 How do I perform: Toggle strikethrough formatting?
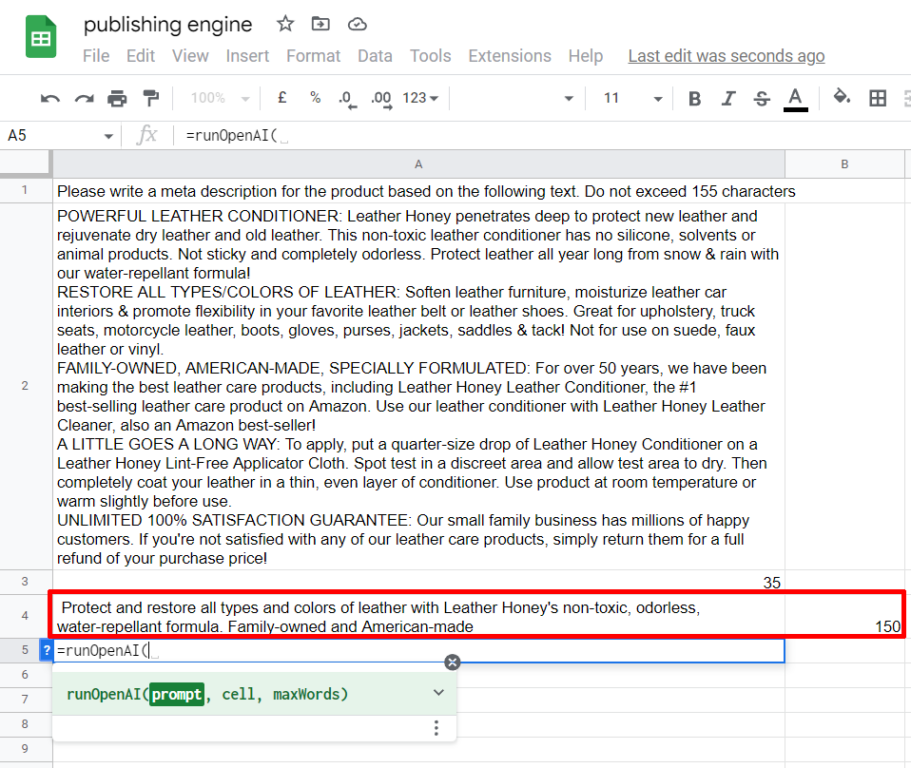[x=762, y=98]
